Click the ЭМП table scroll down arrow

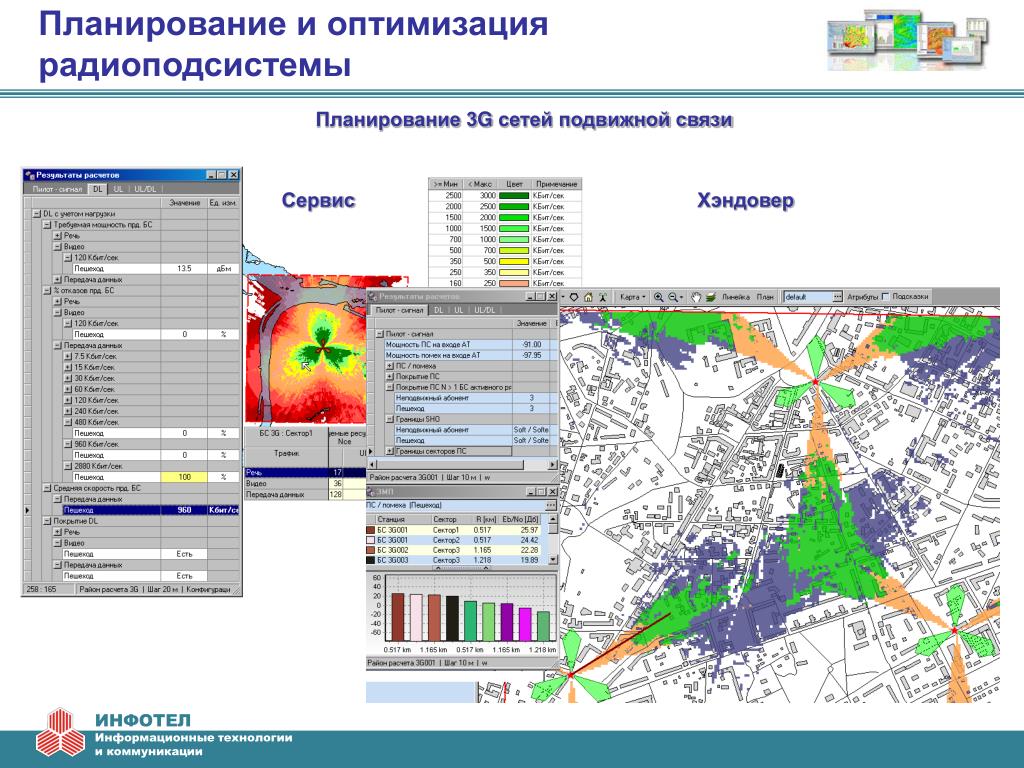(552, 560)
